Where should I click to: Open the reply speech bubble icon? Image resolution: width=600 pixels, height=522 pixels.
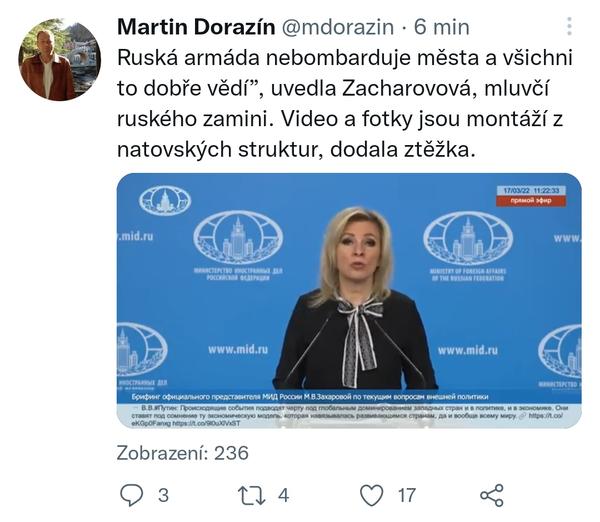(132, 495)
